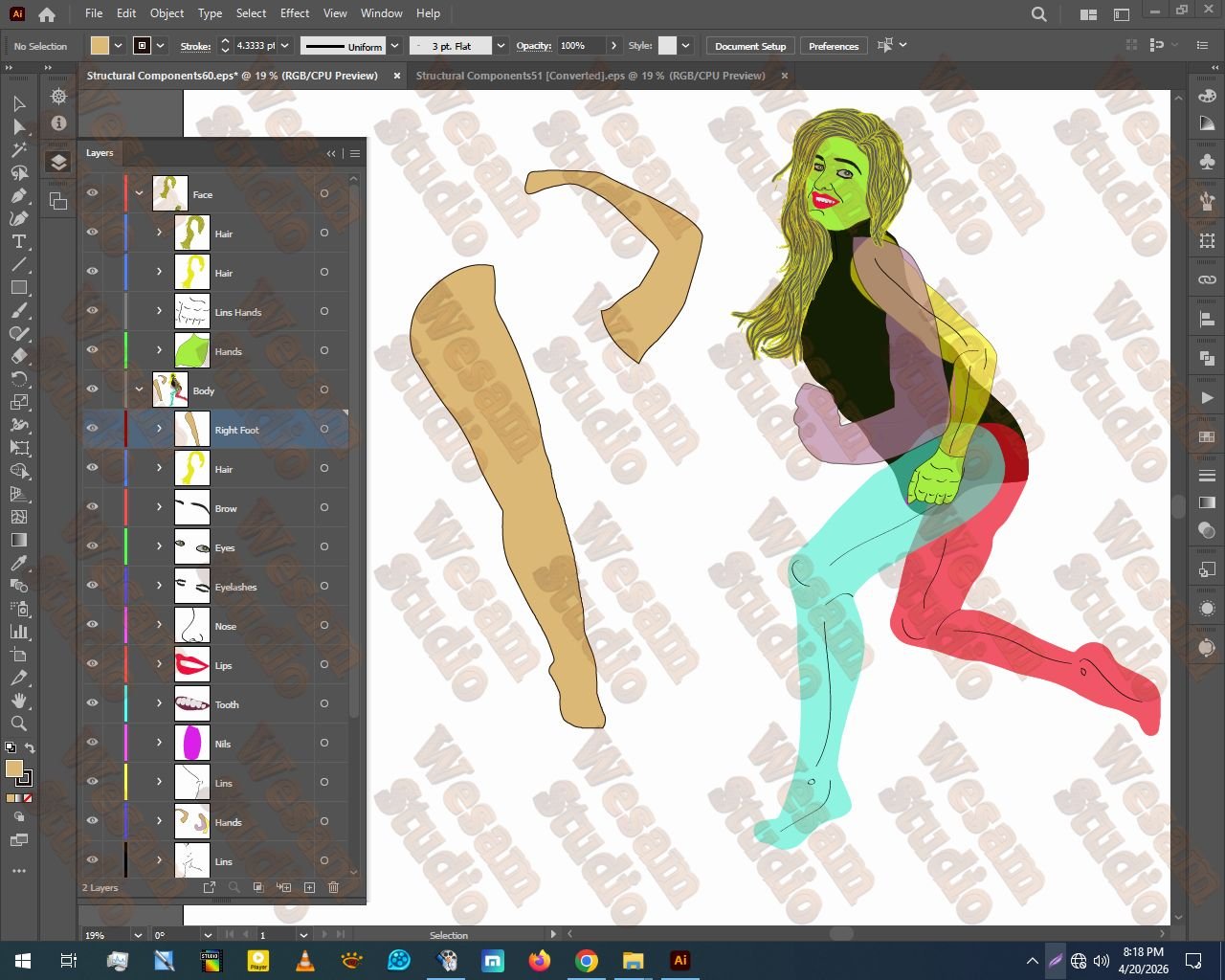Choose the Gradient tool
The height and width of the screenshot is (980, 1225).
click(18, 540)
